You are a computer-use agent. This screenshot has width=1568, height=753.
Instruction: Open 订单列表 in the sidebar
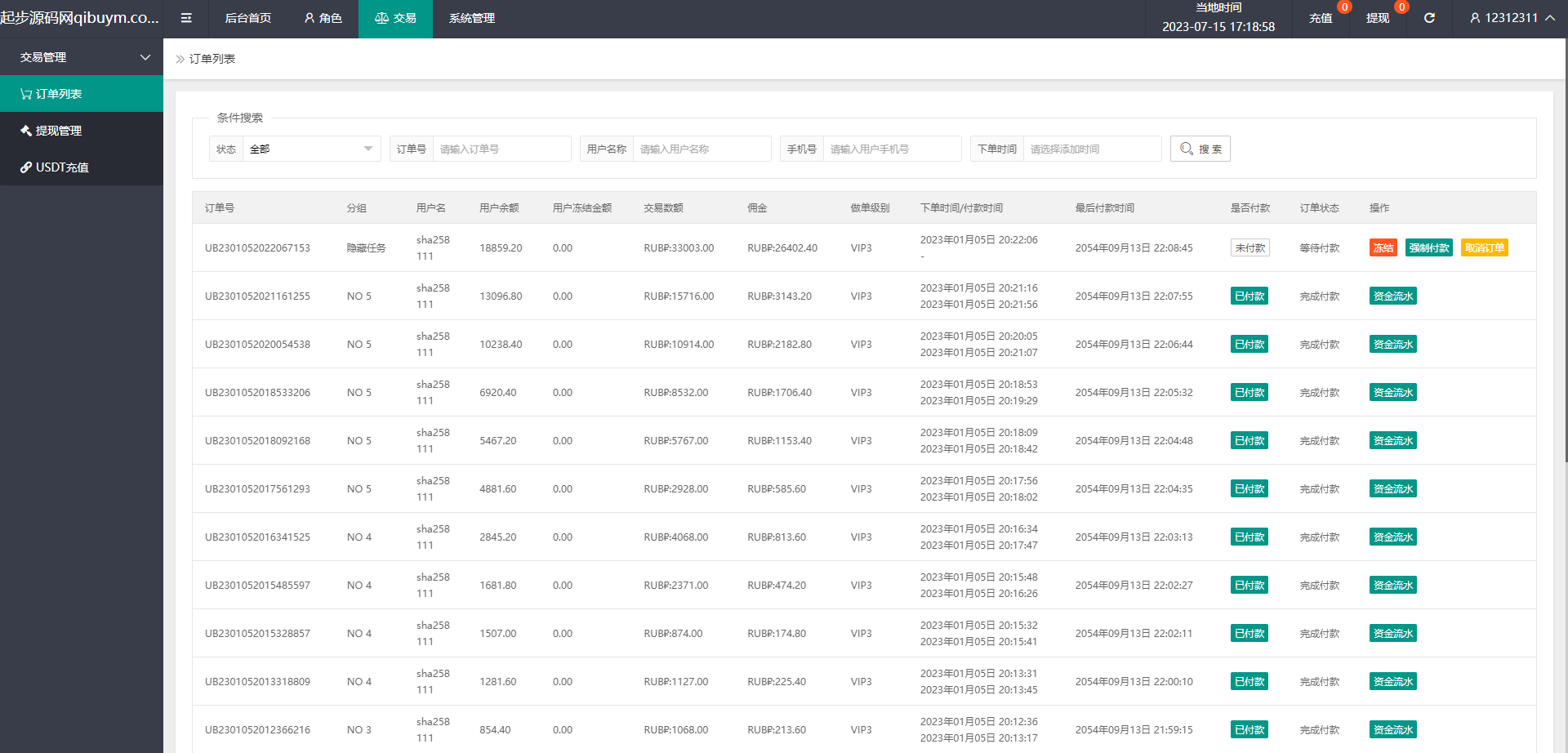pos(82,94)
